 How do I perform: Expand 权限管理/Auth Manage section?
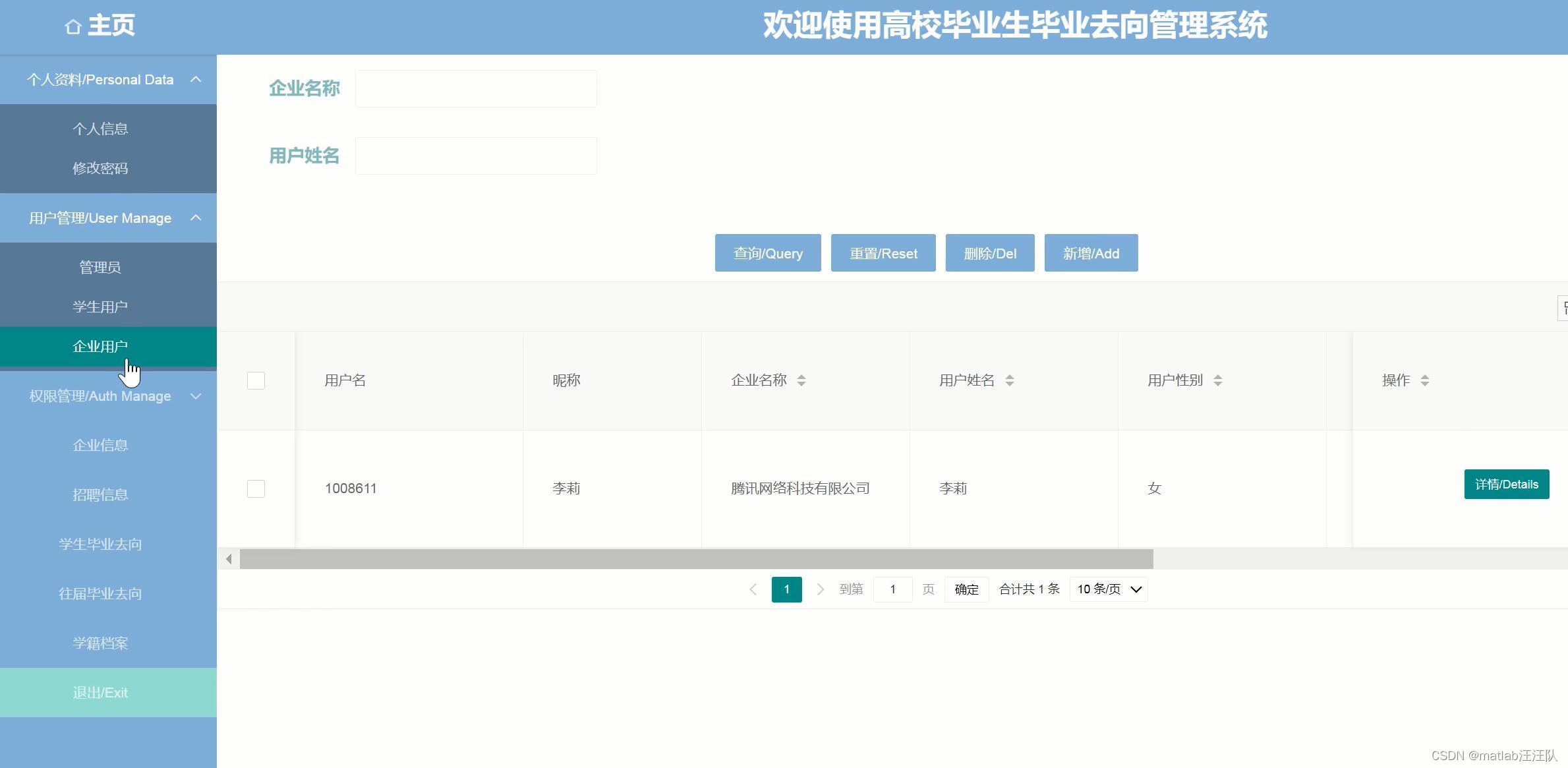click(x=196, y=396)
